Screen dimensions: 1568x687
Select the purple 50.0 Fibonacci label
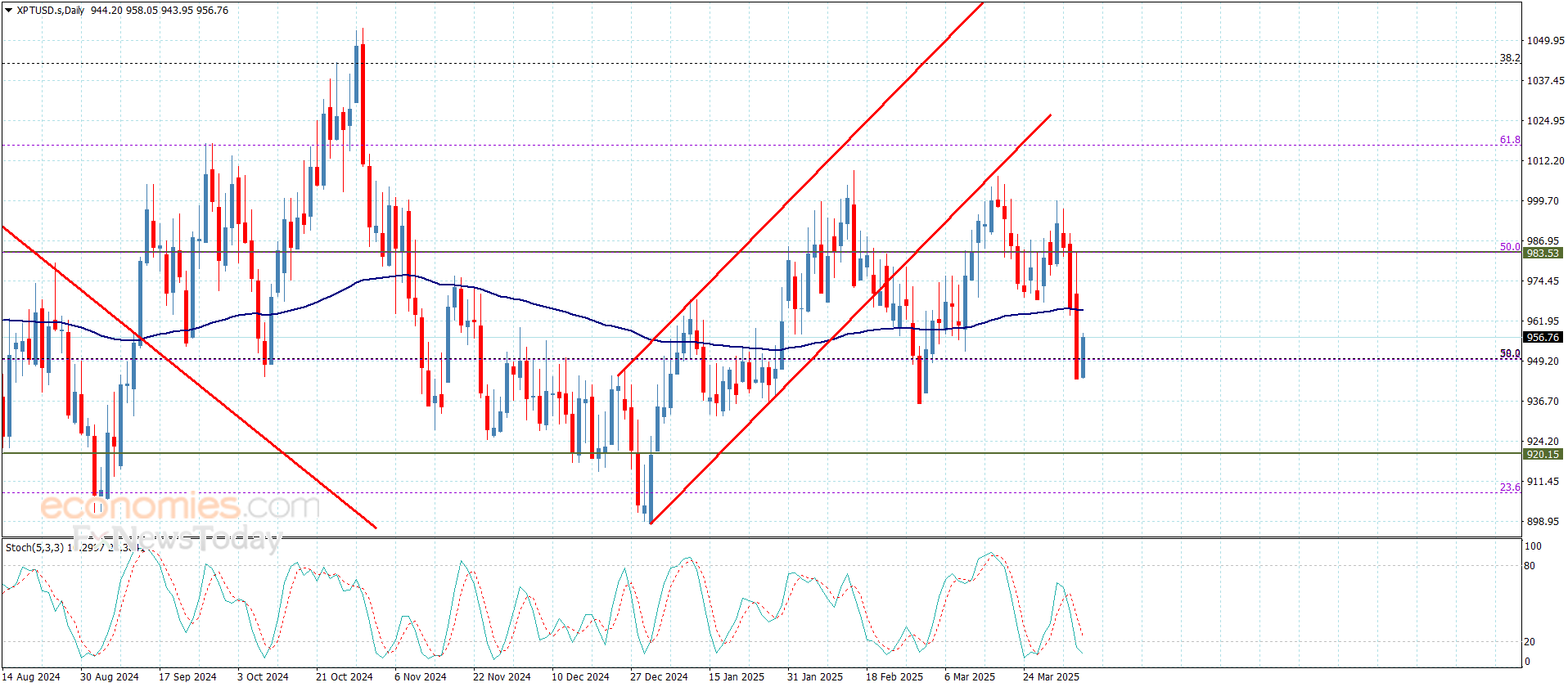point(1510,246)
